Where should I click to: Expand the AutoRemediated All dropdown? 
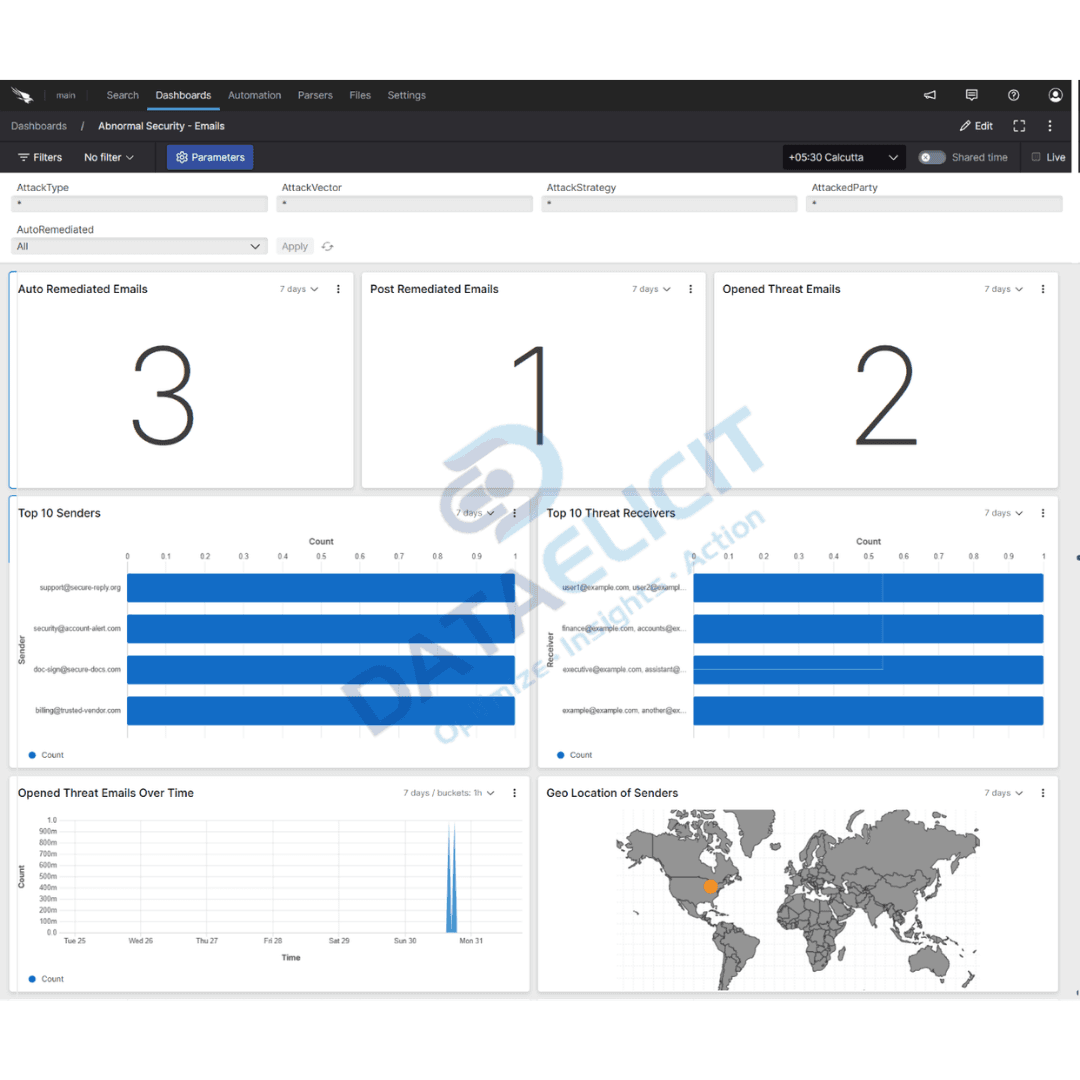point(138,246)
